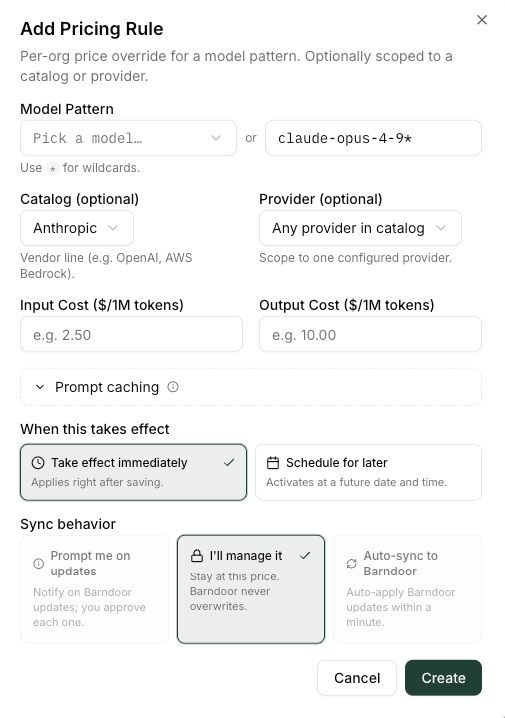Click the Cancel button
This screenshot has height=718, width=505.
tap(357, 678)
